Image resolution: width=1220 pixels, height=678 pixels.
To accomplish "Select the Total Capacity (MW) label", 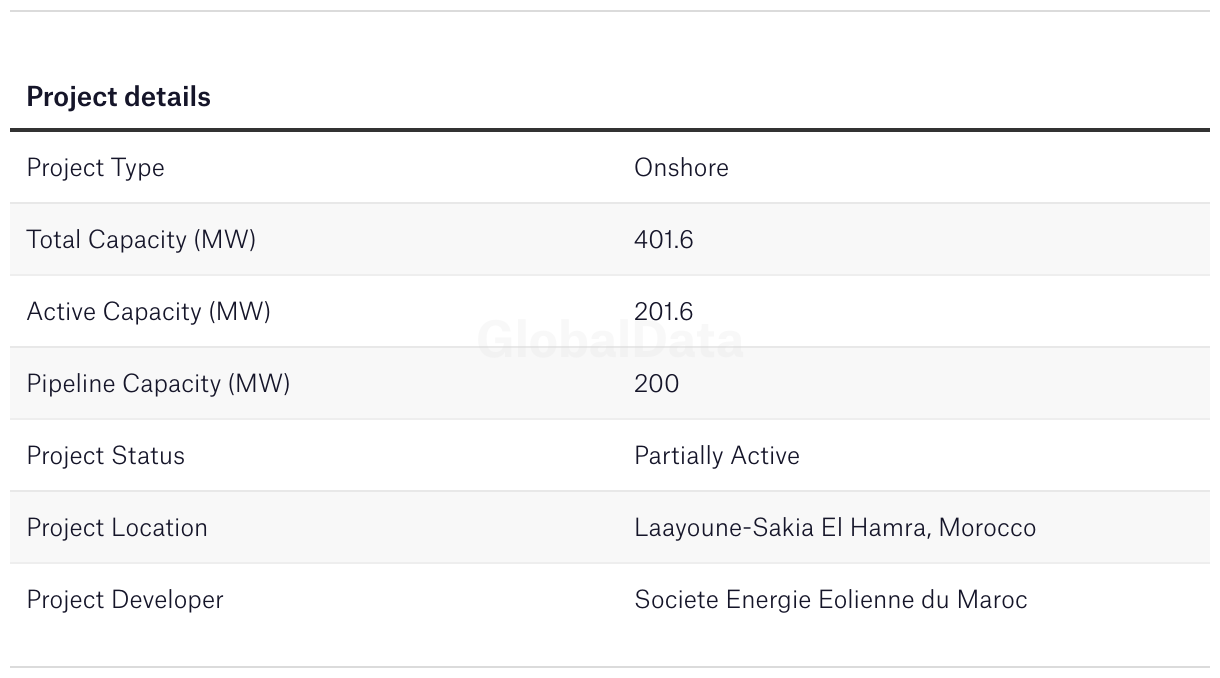I will tap(141, 239).
